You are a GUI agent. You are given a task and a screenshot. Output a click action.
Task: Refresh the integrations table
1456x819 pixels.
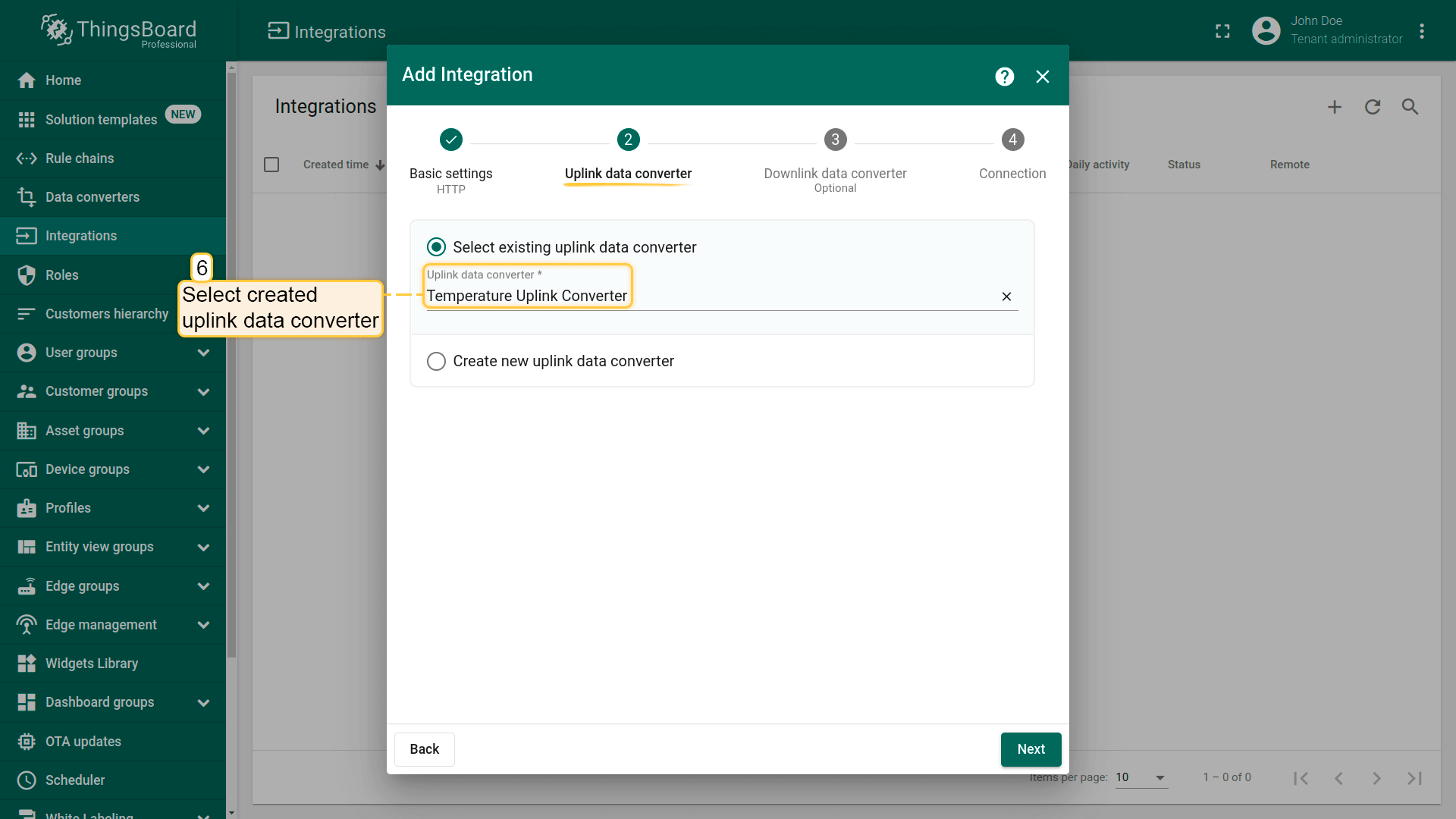pyautogui.click(x=1373, y=107)
